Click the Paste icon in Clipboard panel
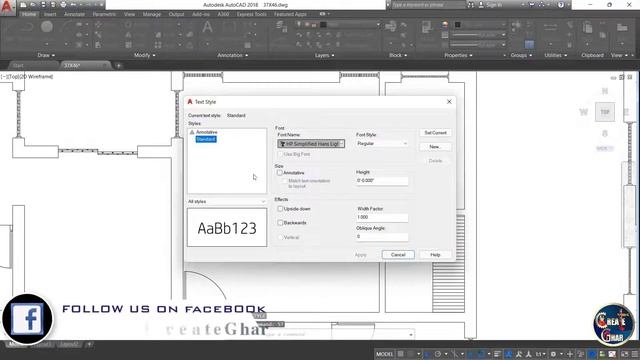Image resolution: width=640 pixels, height=360 pixels. click(587, 28)
